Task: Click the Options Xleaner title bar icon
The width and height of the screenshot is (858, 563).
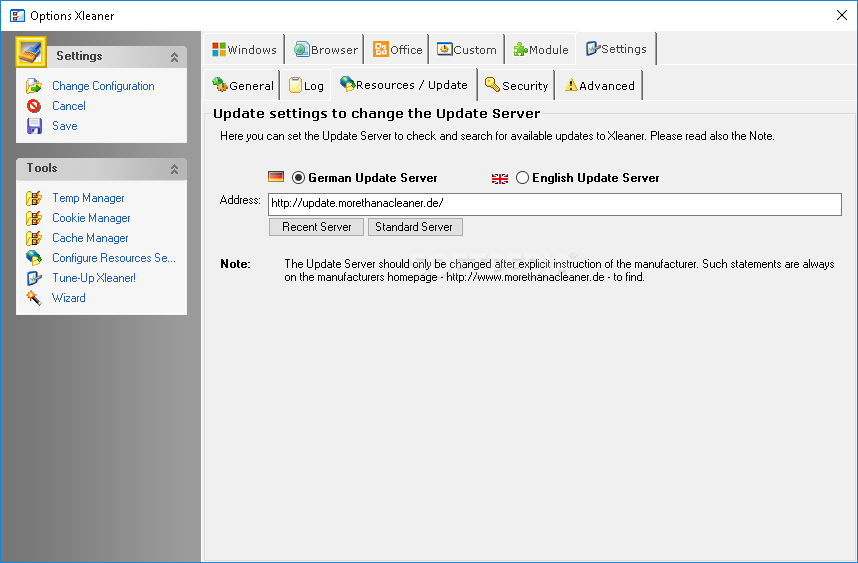Action: tap(17, 15)
